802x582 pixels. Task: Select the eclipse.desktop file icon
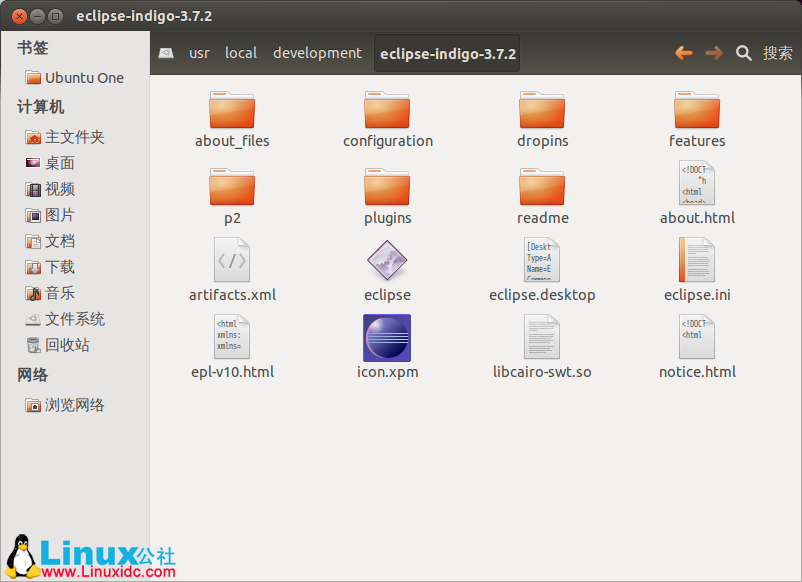click(x=542, y=259)
